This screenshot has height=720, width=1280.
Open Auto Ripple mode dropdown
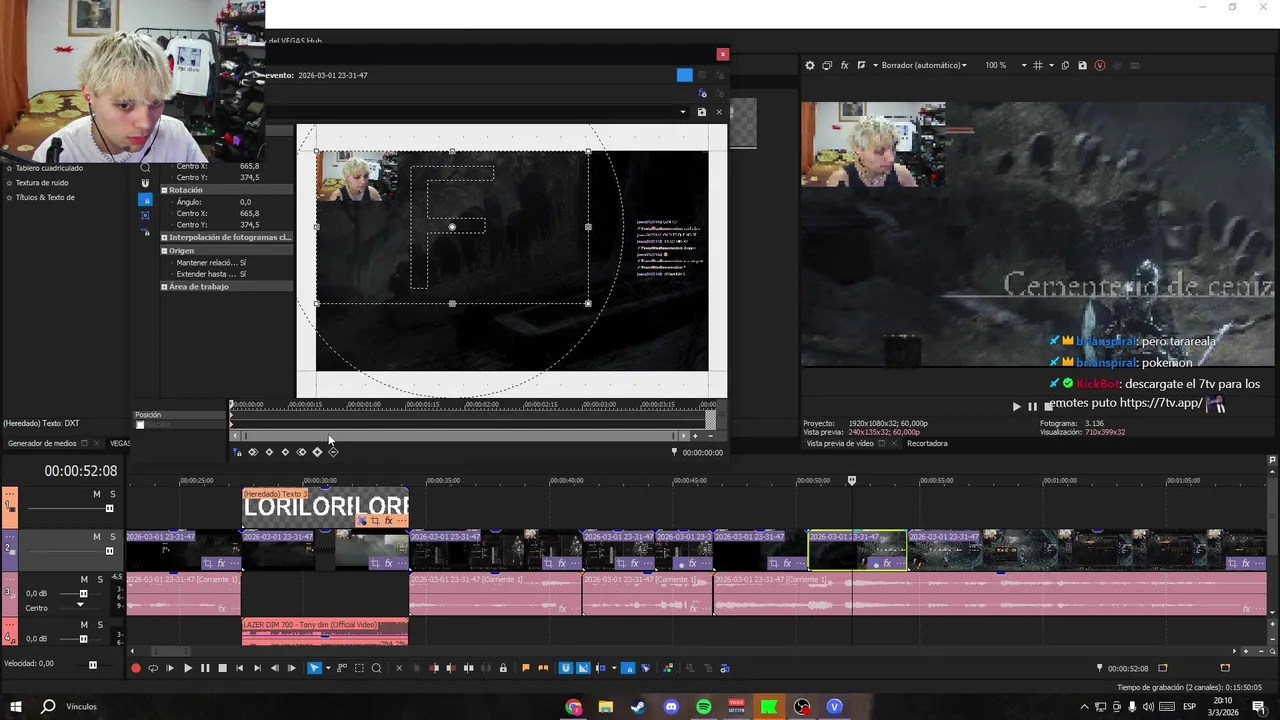(613, 669)
